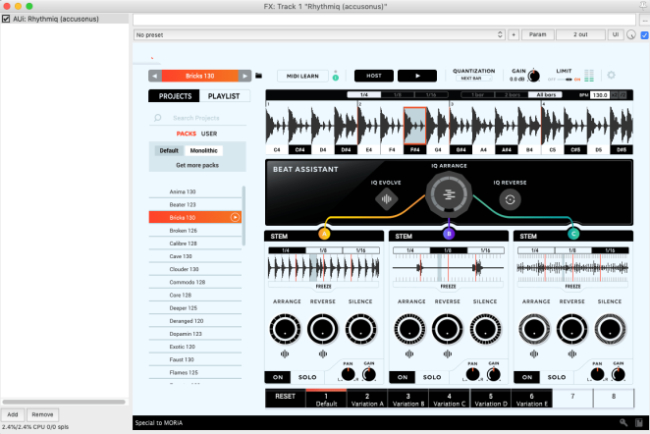Image resolution: width=650 pixels, height=434 pixels.
Task: Switch to the PROJECTS tab
Action: pos(175,96)
